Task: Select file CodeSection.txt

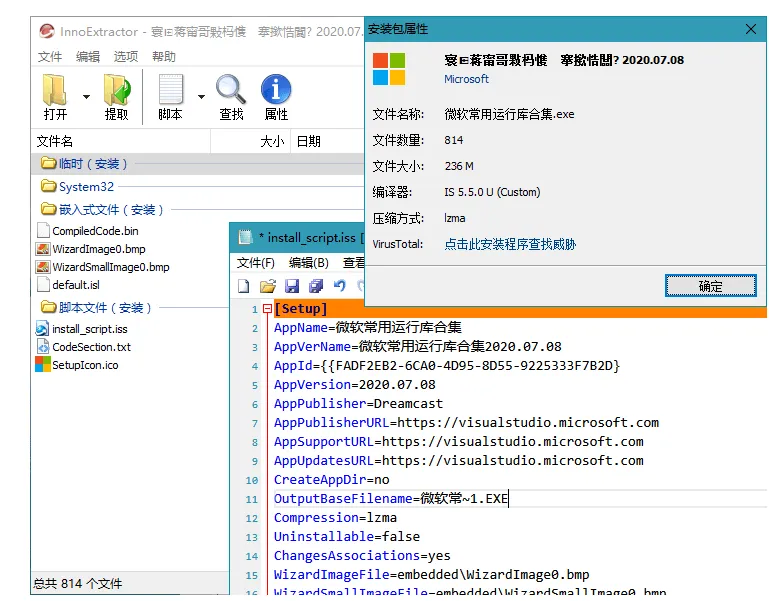Action: [92, 347]
